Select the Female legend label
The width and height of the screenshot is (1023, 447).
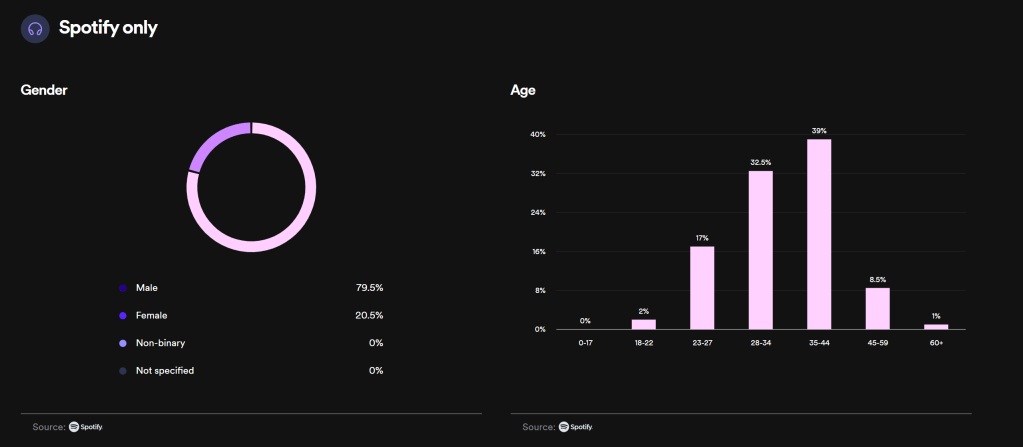click(151, 316)
